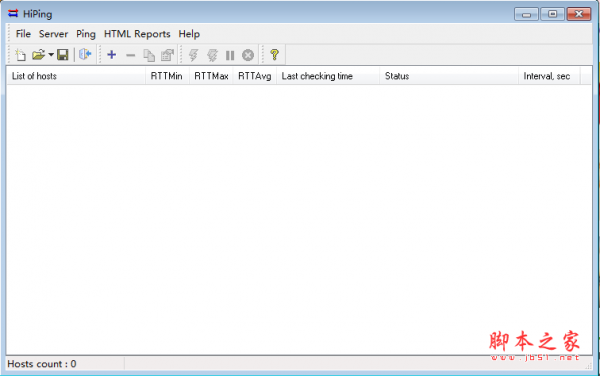Open the File menu
Image resolution: width=600 pixels, height=376 pixels.
click(x=23, y=34)
